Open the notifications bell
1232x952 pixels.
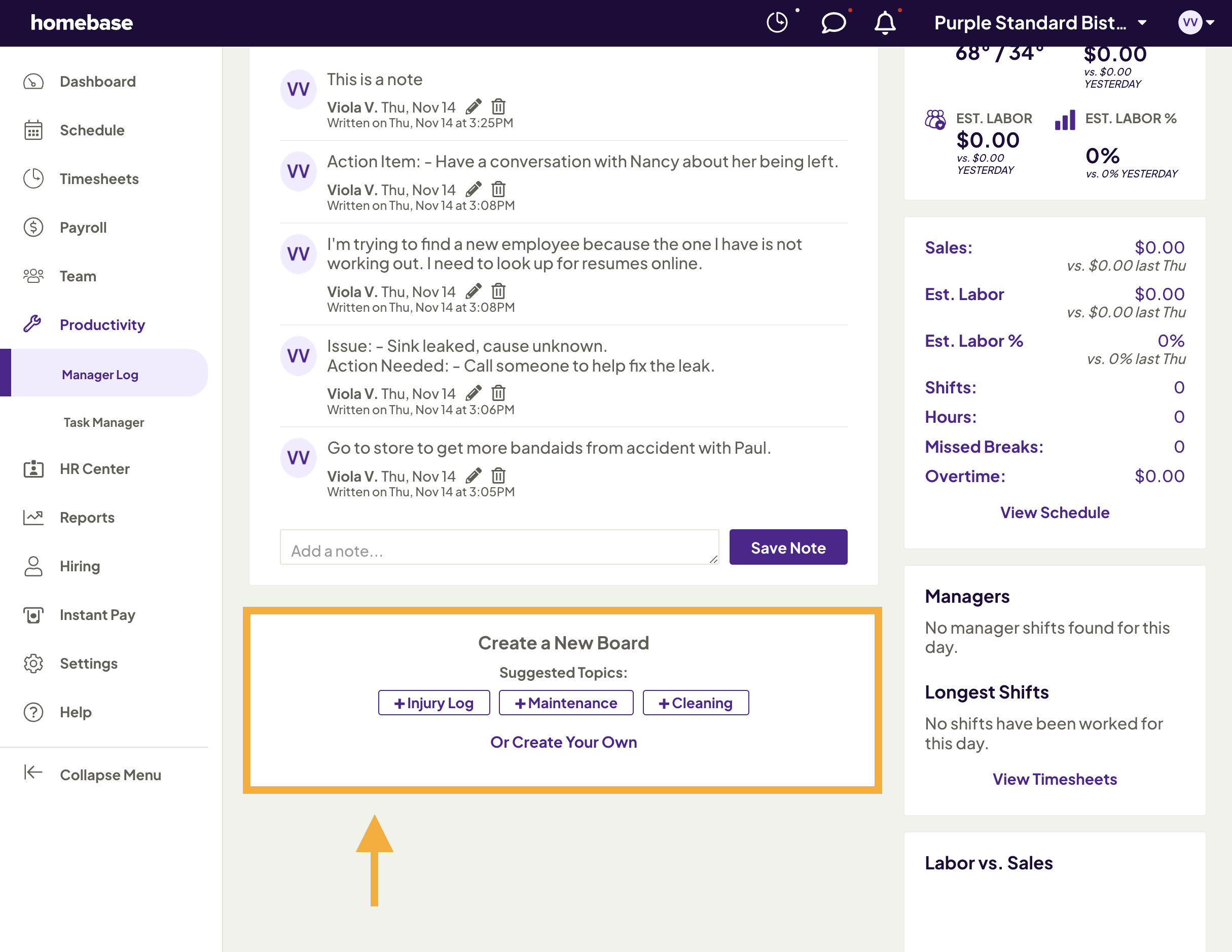coord(885,23)
